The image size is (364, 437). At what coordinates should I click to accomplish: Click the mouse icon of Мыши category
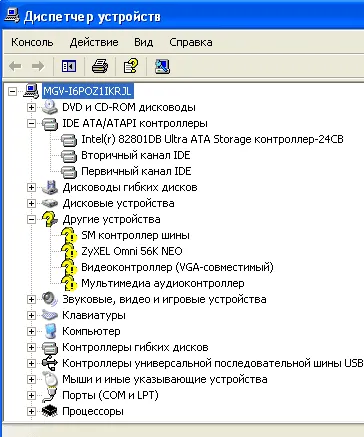click(x=50, y=379)
